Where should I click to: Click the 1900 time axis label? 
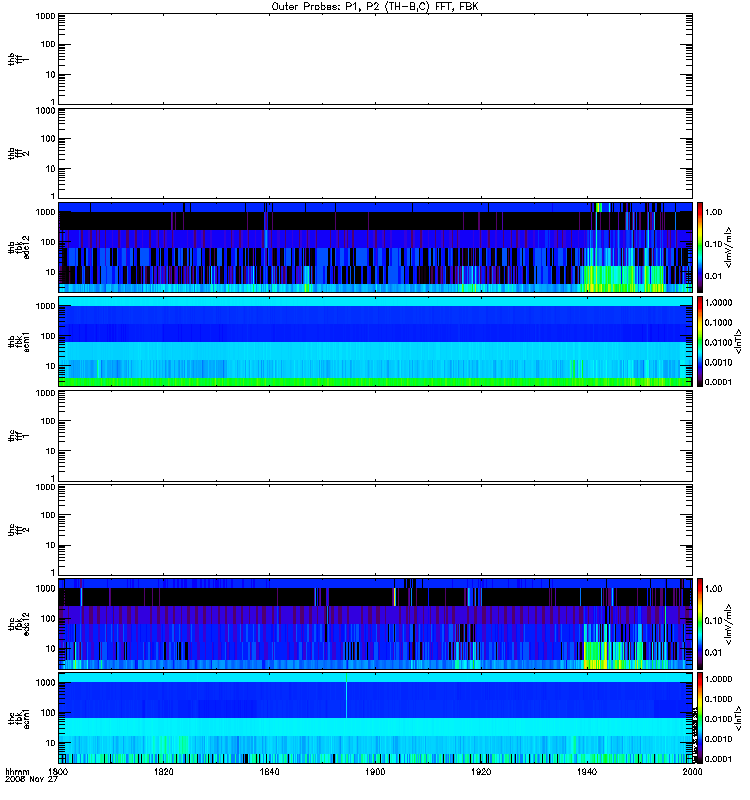tap(375, 771)
